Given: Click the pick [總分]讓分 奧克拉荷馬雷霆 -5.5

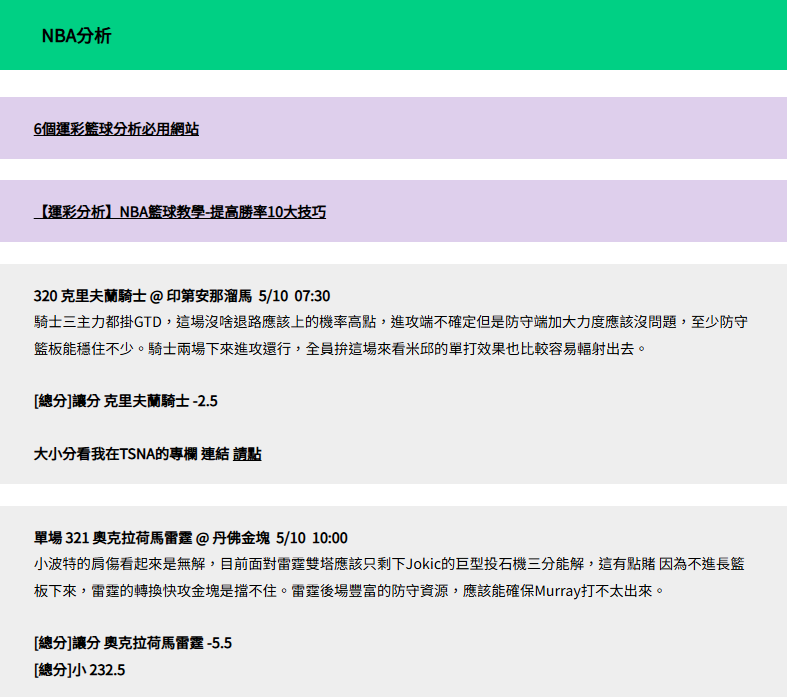Looking at the screenshot, I should pyautogui.click(x=133, y=643).
